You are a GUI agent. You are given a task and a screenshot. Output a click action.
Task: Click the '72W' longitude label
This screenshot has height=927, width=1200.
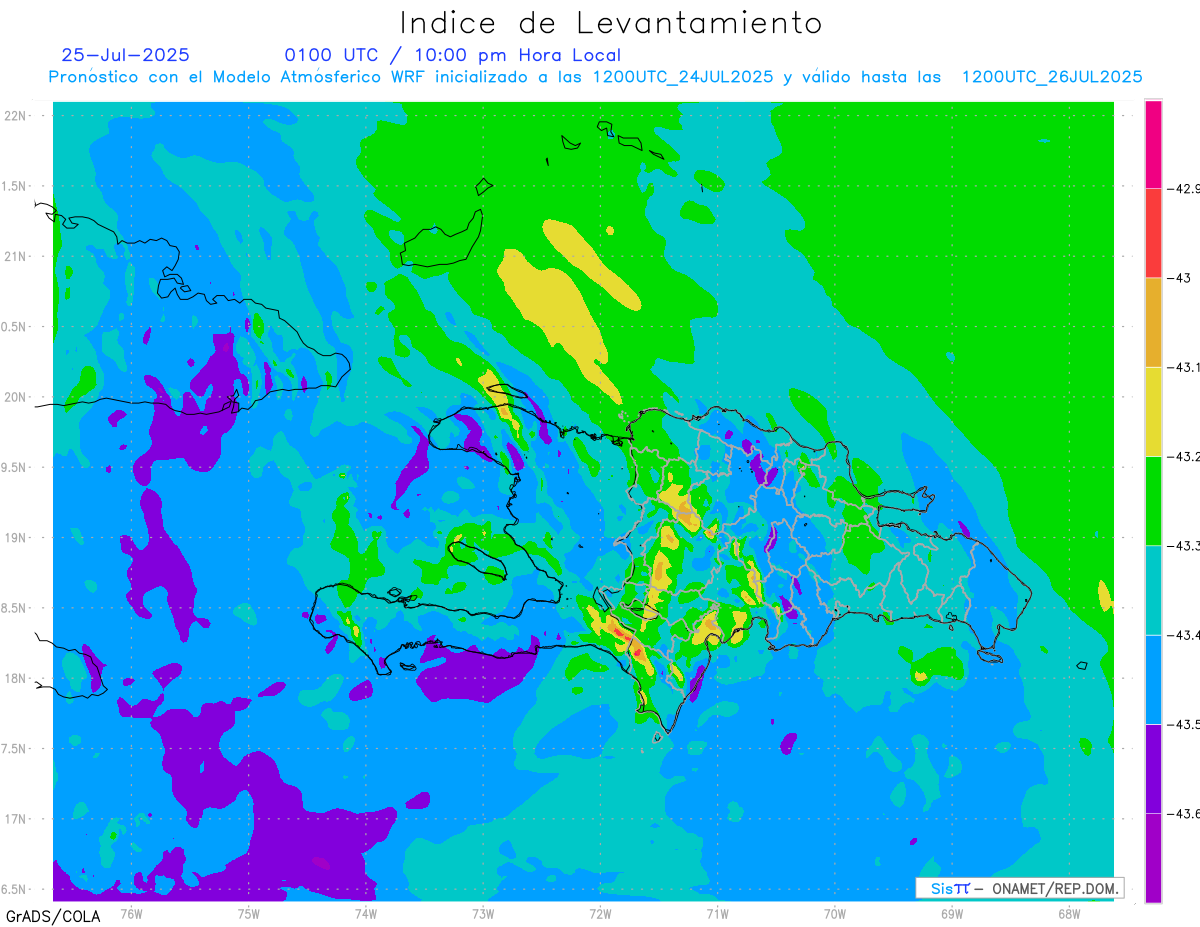coord(600,913)
